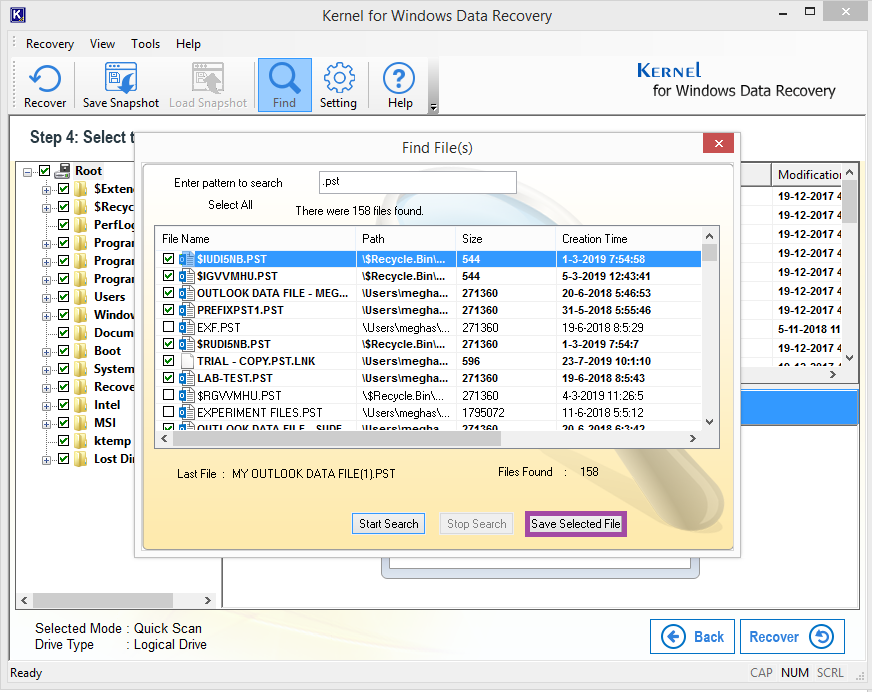Open the Setting gear tool
The width and height of the screenshot is (872, 692).
[339, 78]
